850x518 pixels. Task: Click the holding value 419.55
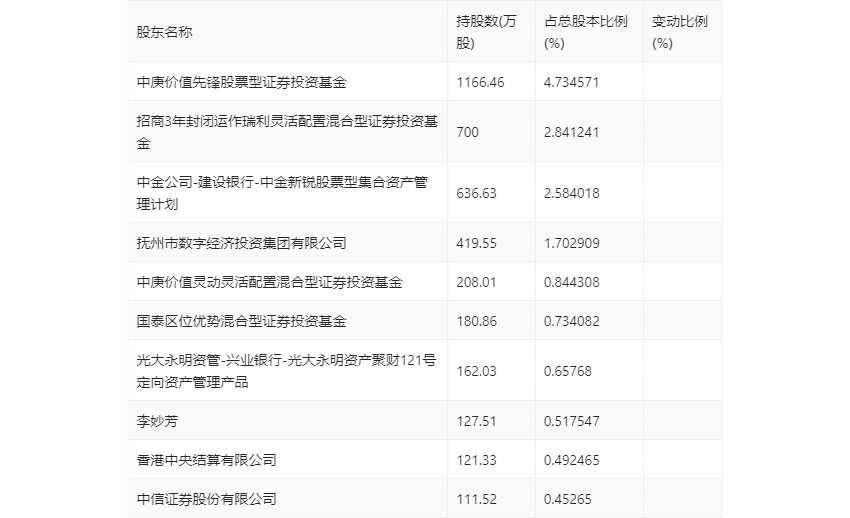tap(476, 243)
